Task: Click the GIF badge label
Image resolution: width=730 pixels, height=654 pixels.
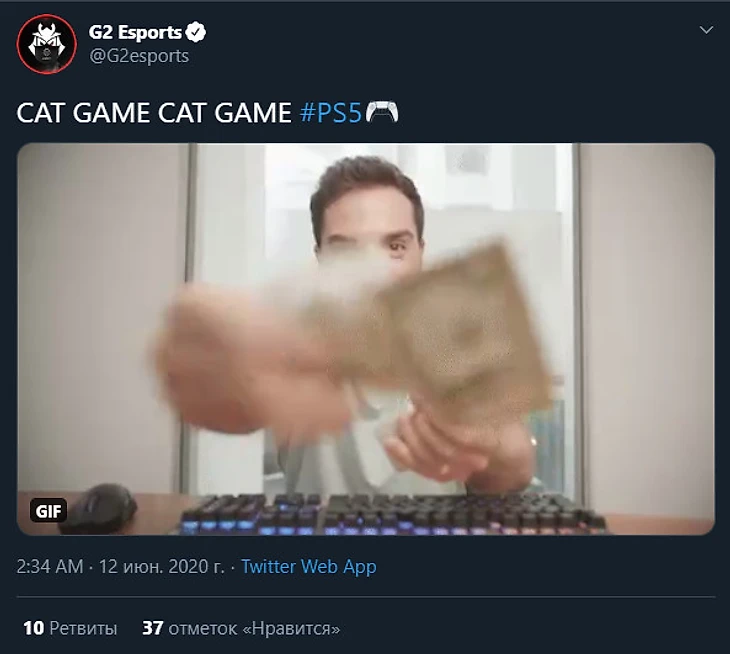Action: [48, 511]
